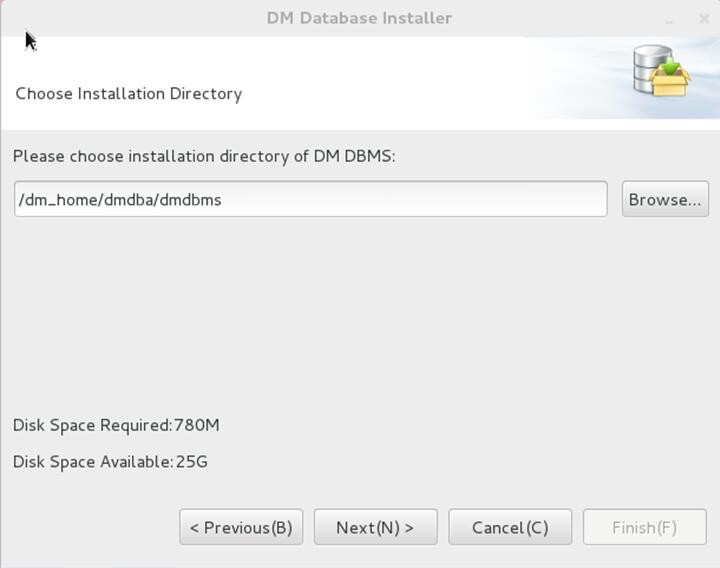720x568 pixels.
Task: Close the DM Database Installer window
Action: pyautogui.click(x=704, y=19)
